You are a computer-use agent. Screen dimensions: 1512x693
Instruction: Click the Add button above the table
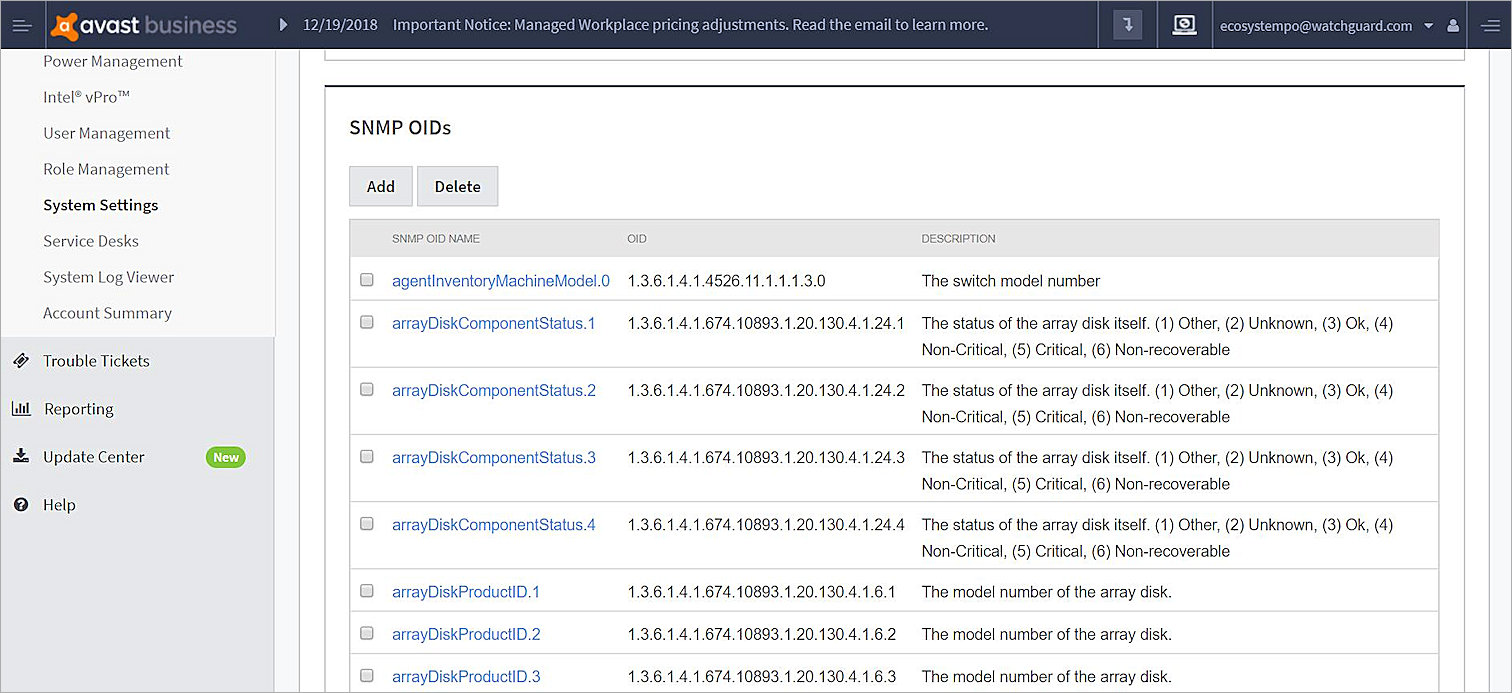pyautogui.click(x=380, y=186)
